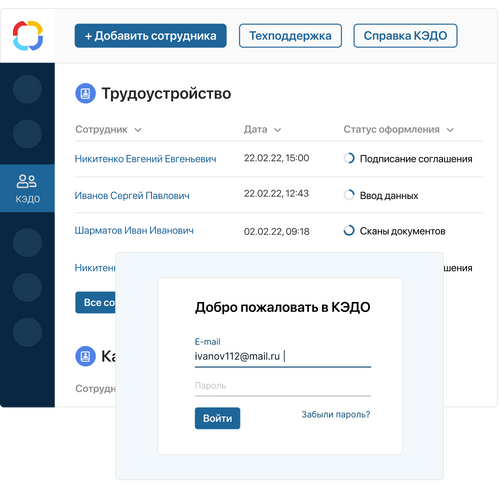Follow the Забыли пароль? link
This screenshot has width=500, height=488.
pyautogui.click(x=336, y=414)
